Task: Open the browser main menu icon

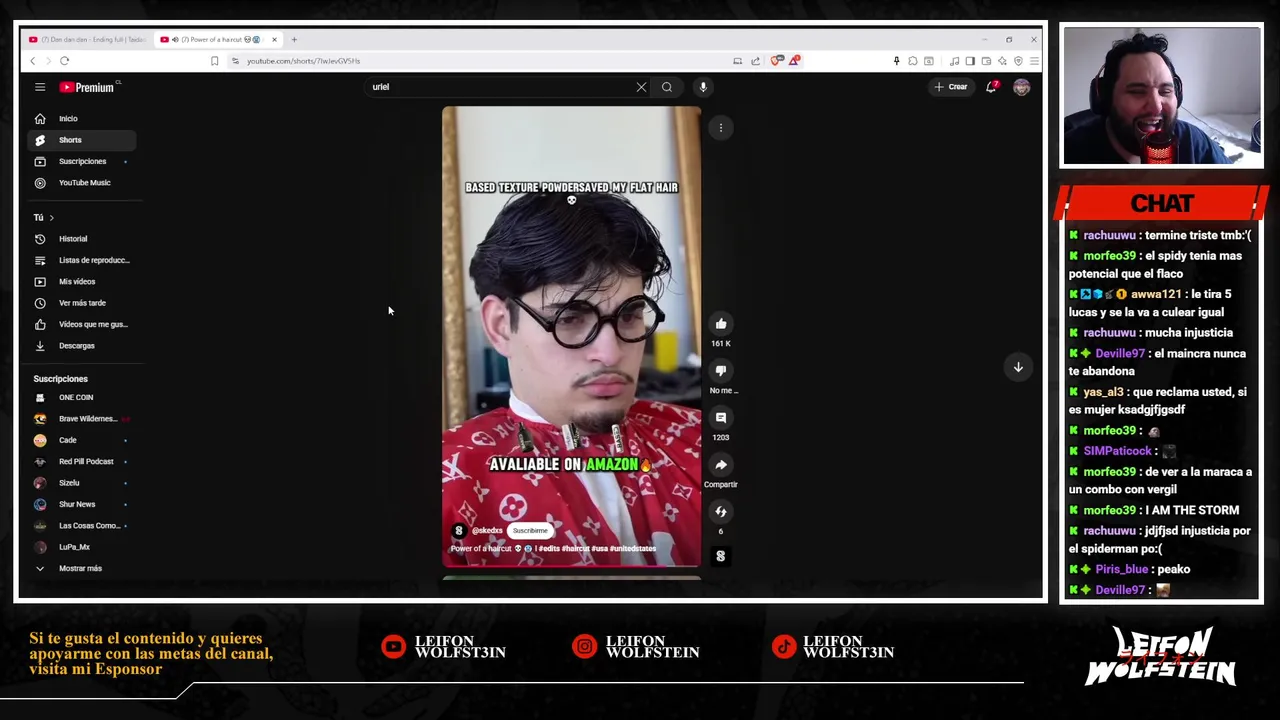Action: pos(1034,61)
